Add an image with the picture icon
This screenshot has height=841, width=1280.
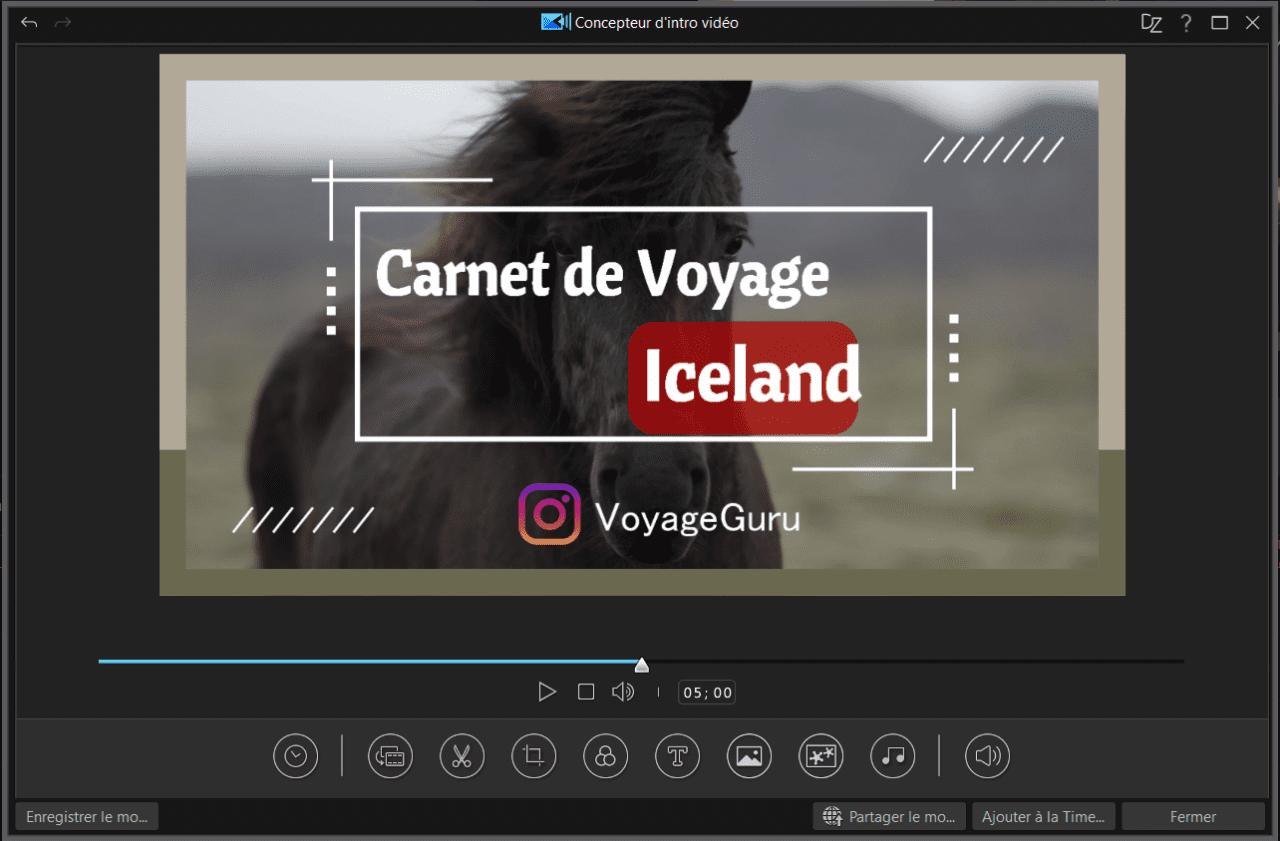749,756
